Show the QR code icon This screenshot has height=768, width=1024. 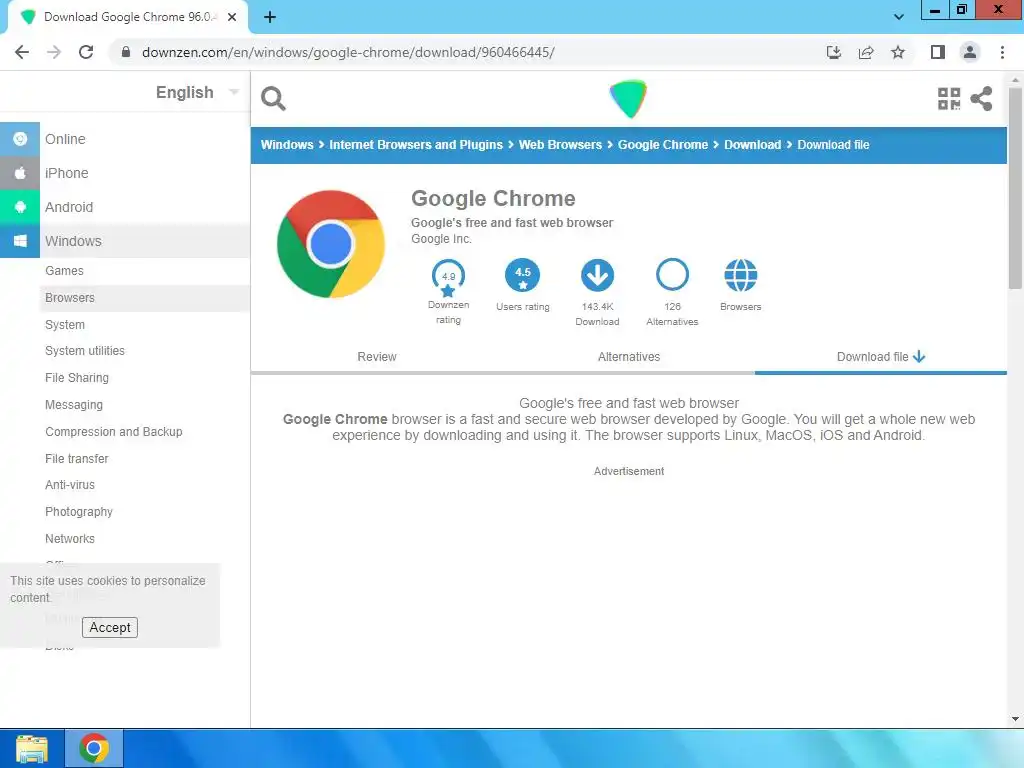(949, 99)
